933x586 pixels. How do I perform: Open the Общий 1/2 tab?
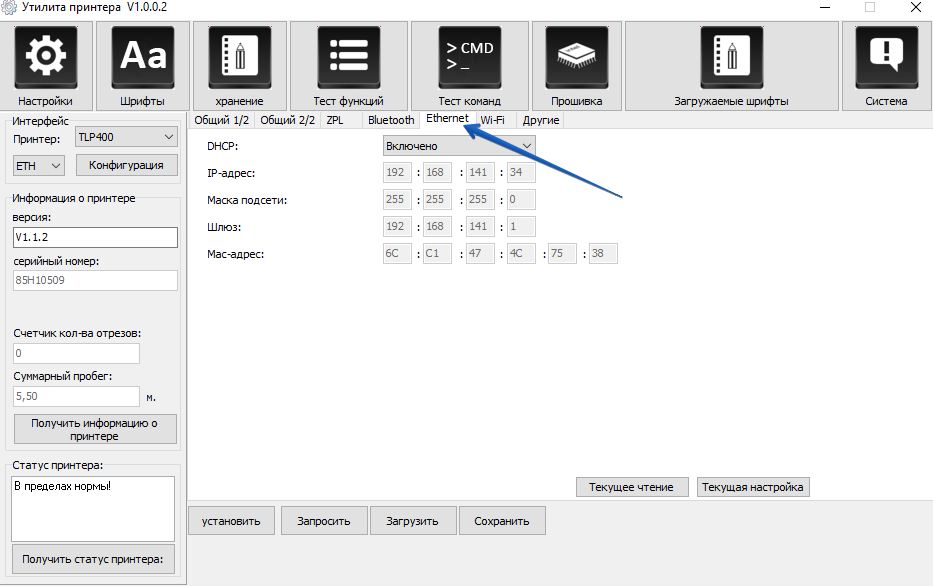pyautogui.click(x=221, y=120)
